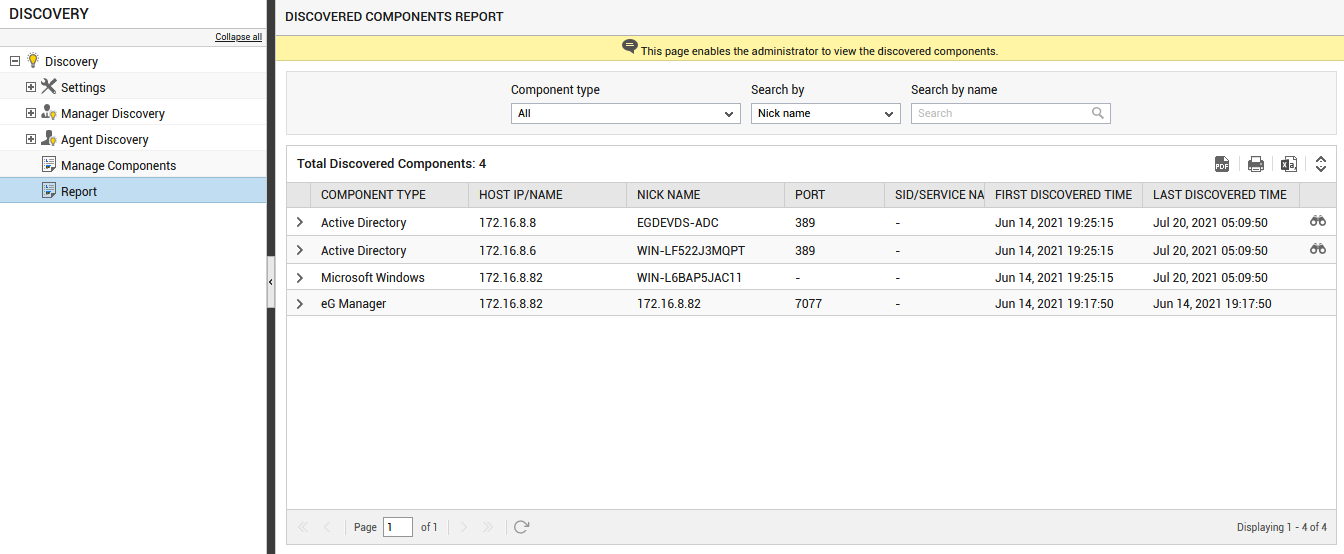
Task: Click the Settings tools icon
Action: point(48,87)
